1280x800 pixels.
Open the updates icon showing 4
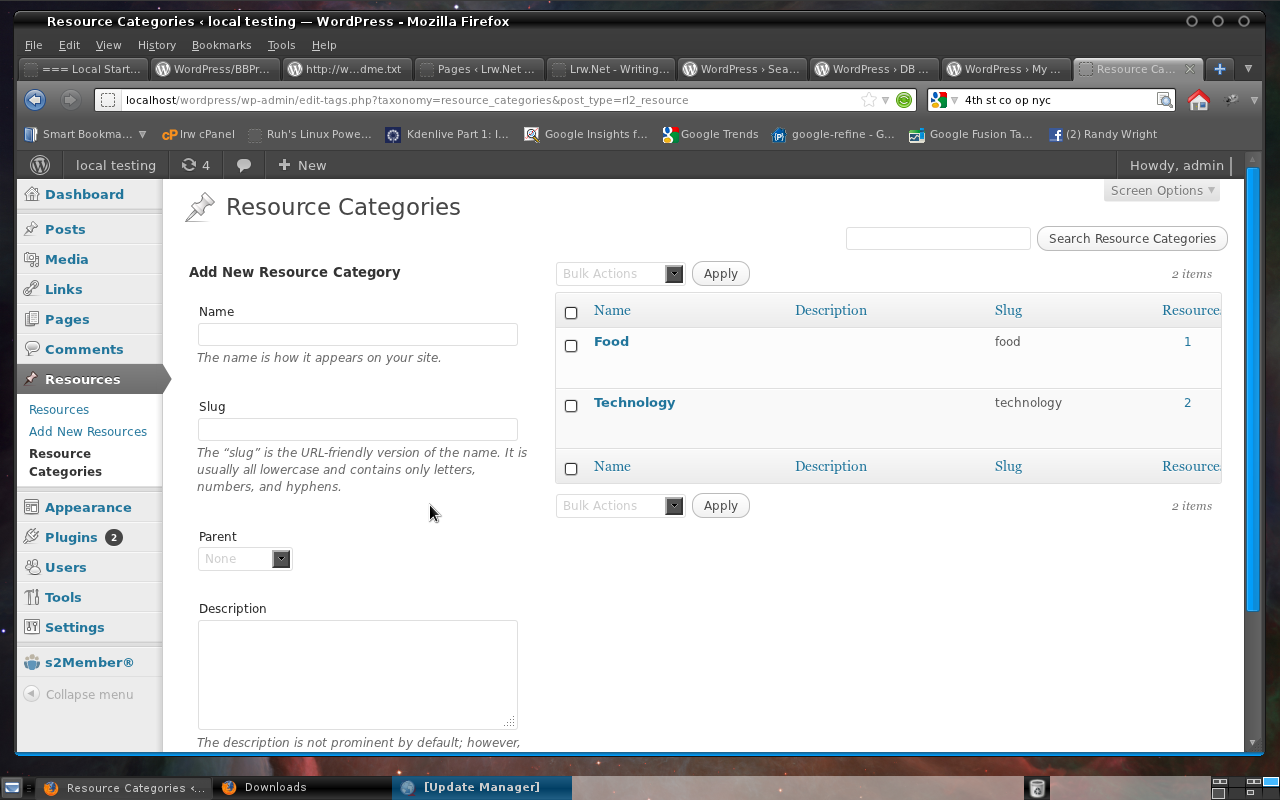[195, 165]
